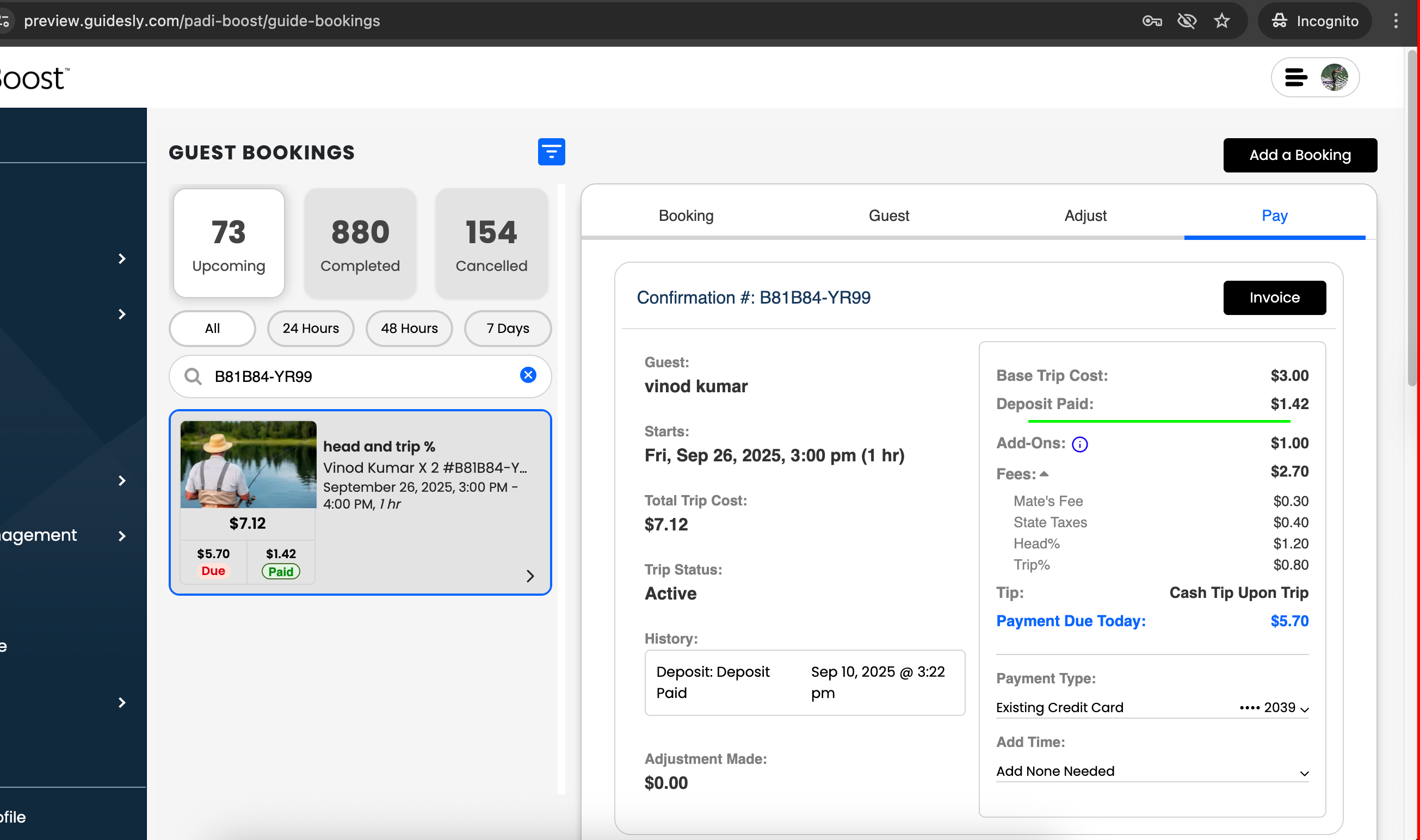Select the 7 Days filter pill
This screenshot has width=1420, height=840.
click(507, 328)
